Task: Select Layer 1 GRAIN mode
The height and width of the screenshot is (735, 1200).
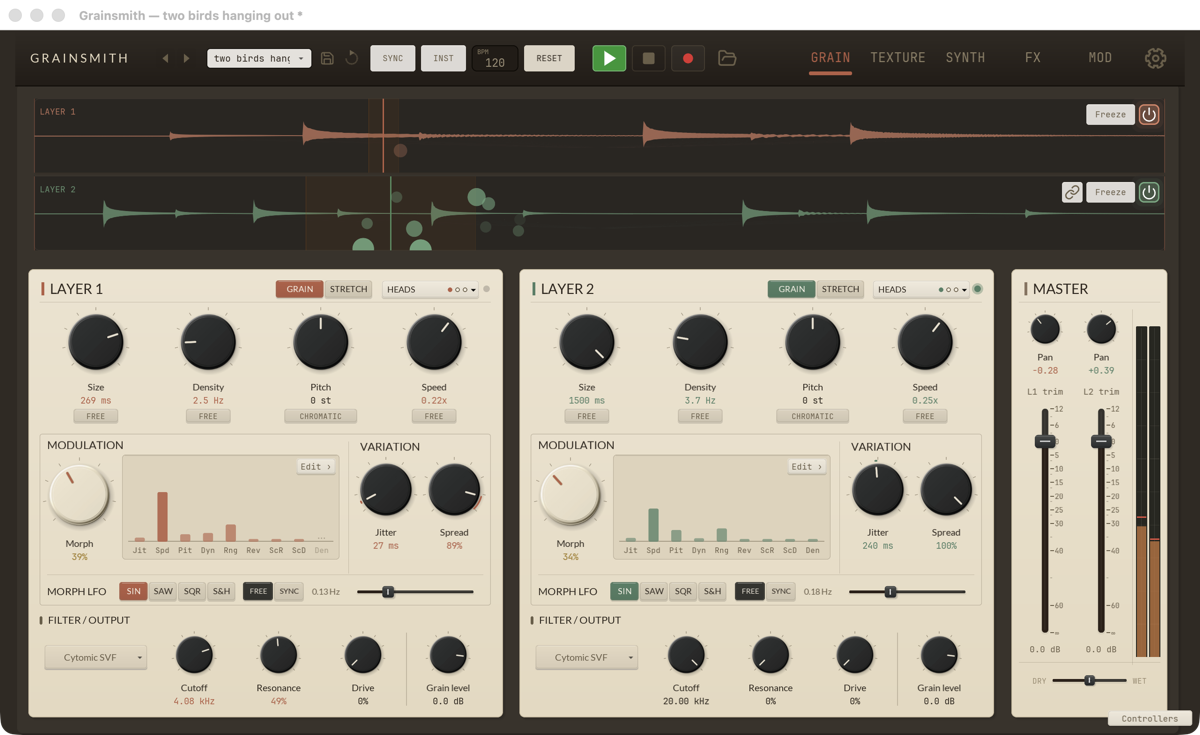Action: pos(300,289)
